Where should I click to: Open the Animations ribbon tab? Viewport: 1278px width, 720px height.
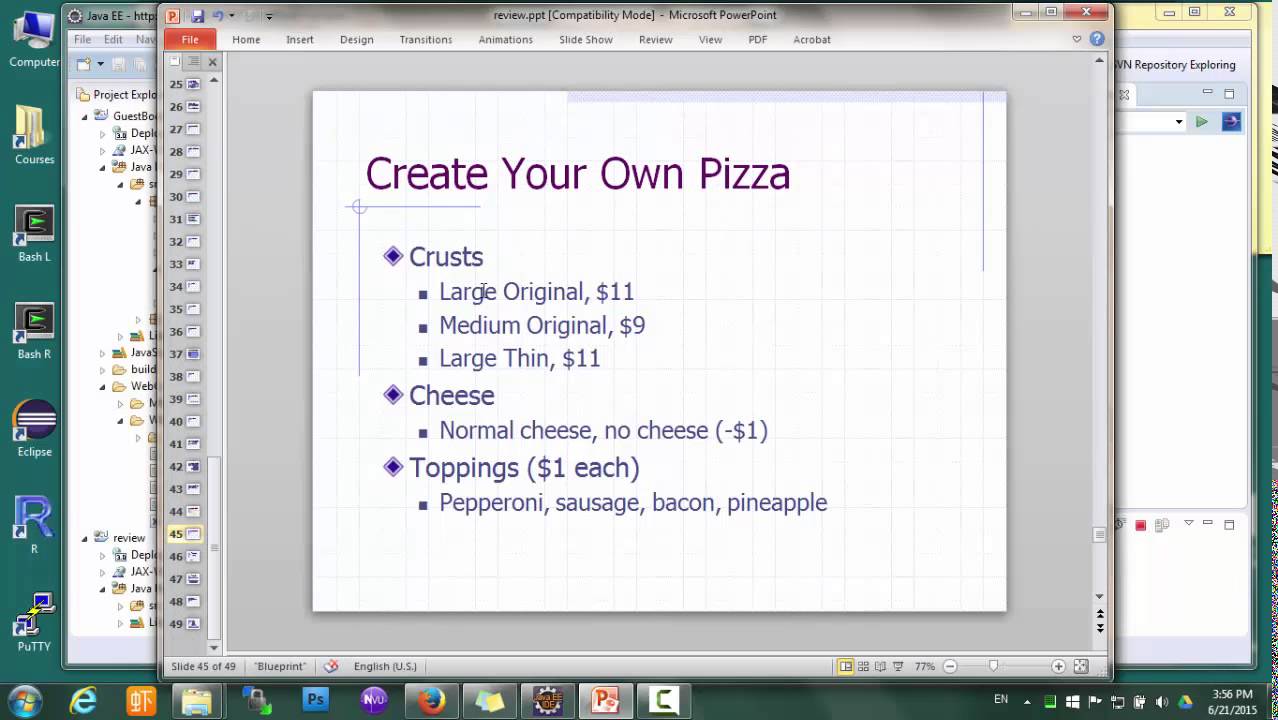tap(505, 39)
